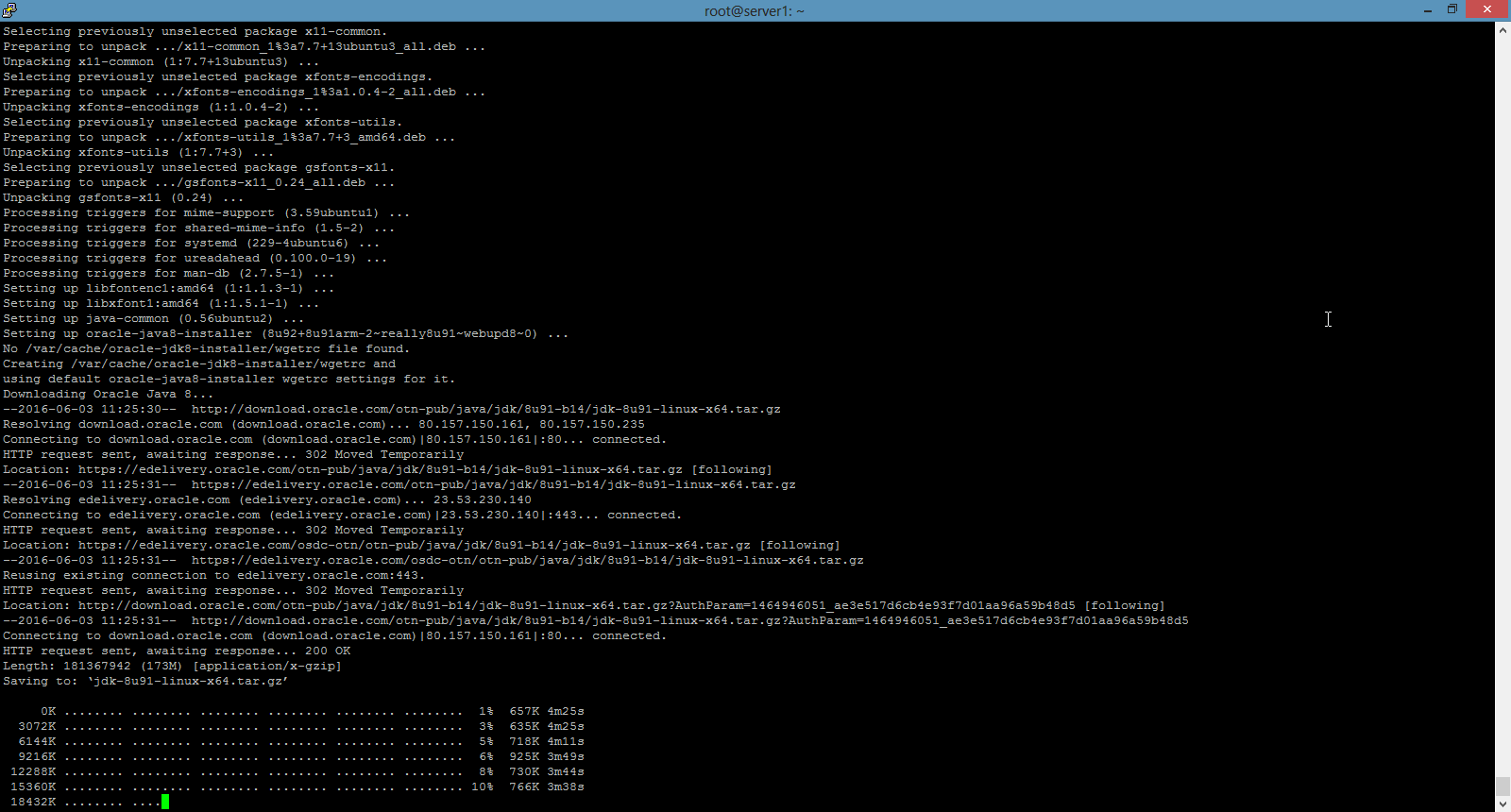Click the 9216K download progress row
The width and height of the screenshot is (1511, 812).
pyautogui.click(x=301, y=756)
